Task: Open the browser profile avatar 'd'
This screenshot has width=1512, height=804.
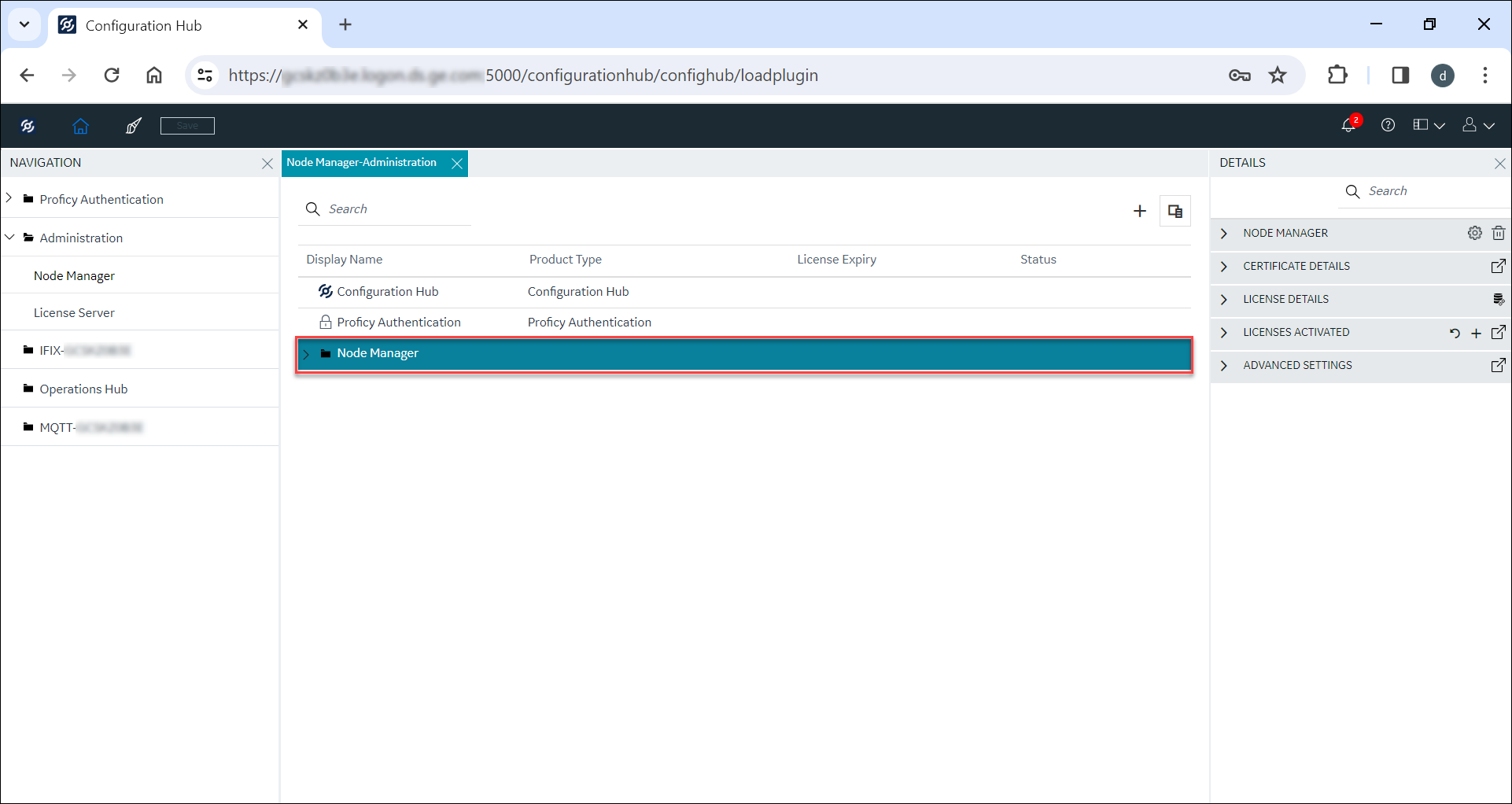Action: [1443, 76]
